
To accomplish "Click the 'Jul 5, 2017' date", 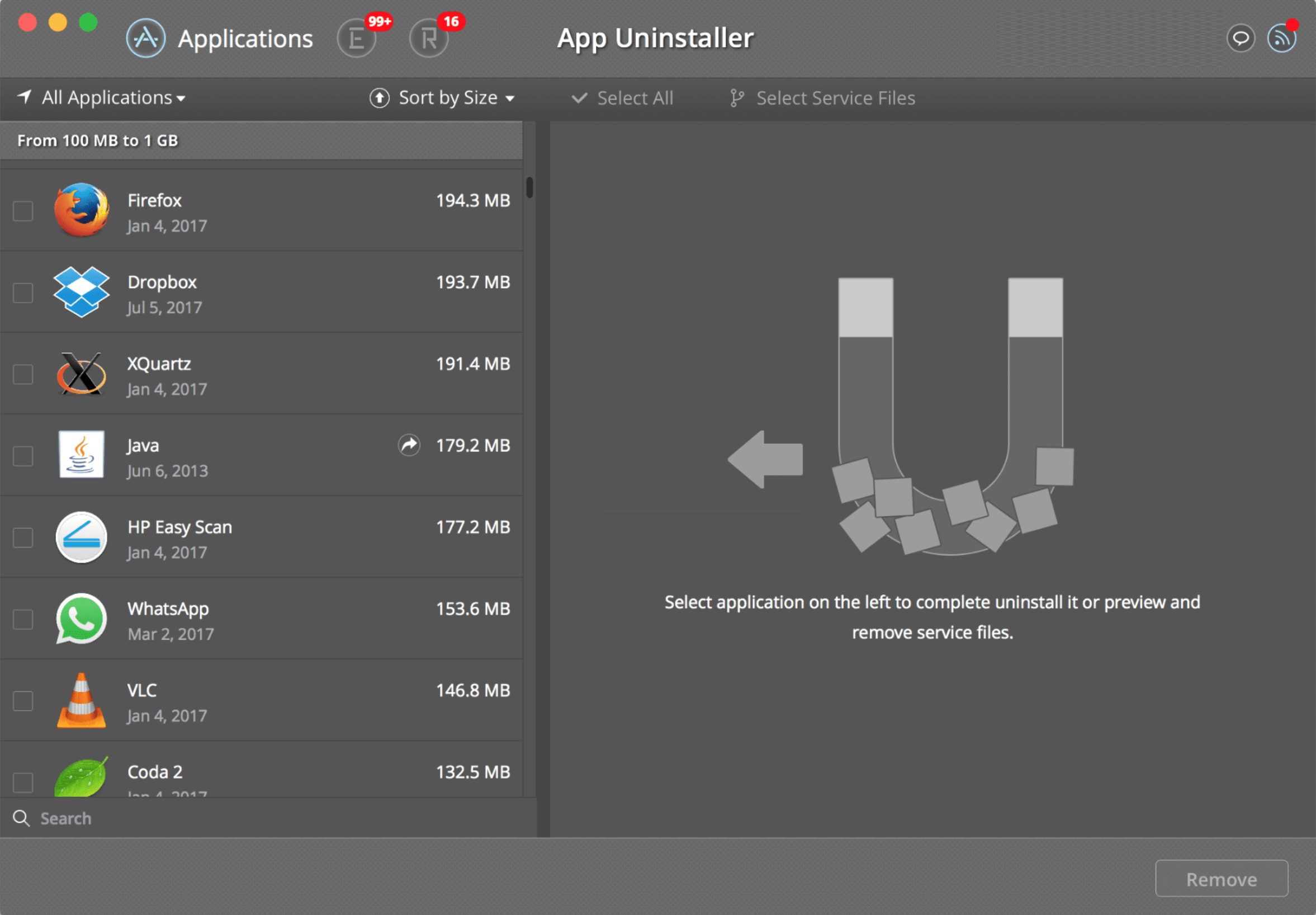I will pos(164,308).
